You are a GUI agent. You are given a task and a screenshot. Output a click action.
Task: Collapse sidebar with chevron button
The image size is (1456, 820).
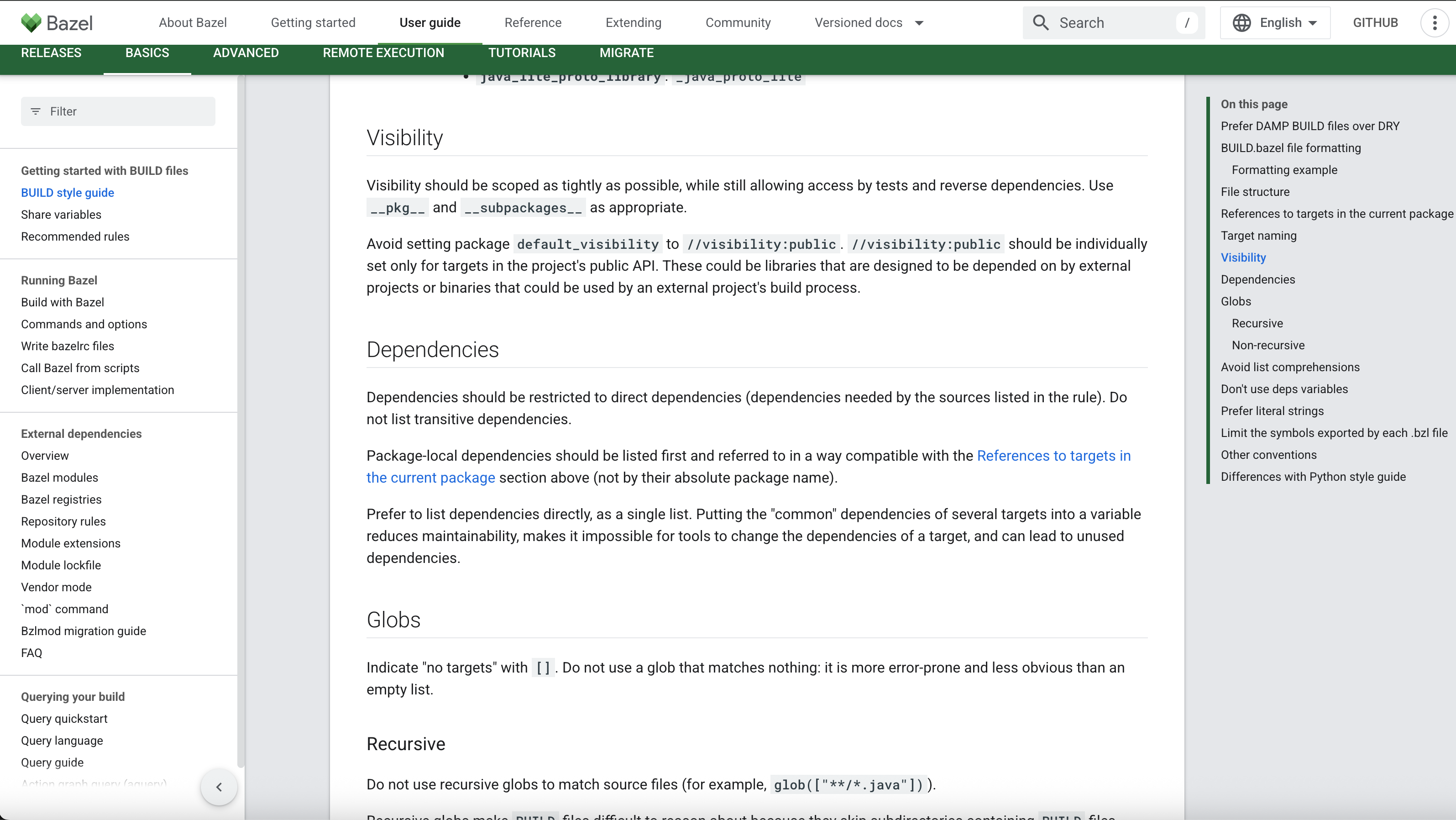pyautogui.click(x=219, y=787)
